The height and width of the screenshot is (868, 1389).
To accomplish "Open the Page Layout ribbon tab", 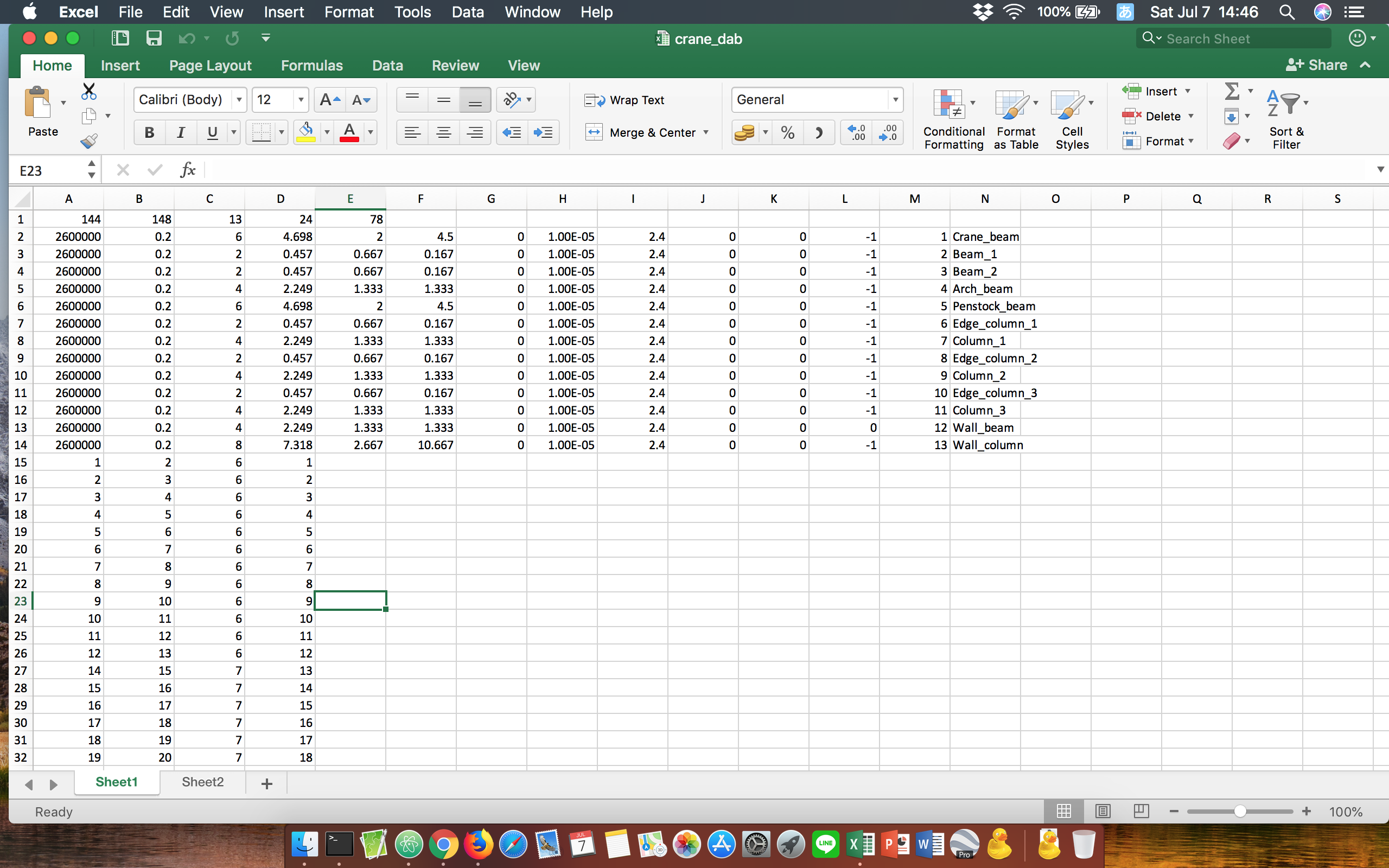I will point(210,66).
